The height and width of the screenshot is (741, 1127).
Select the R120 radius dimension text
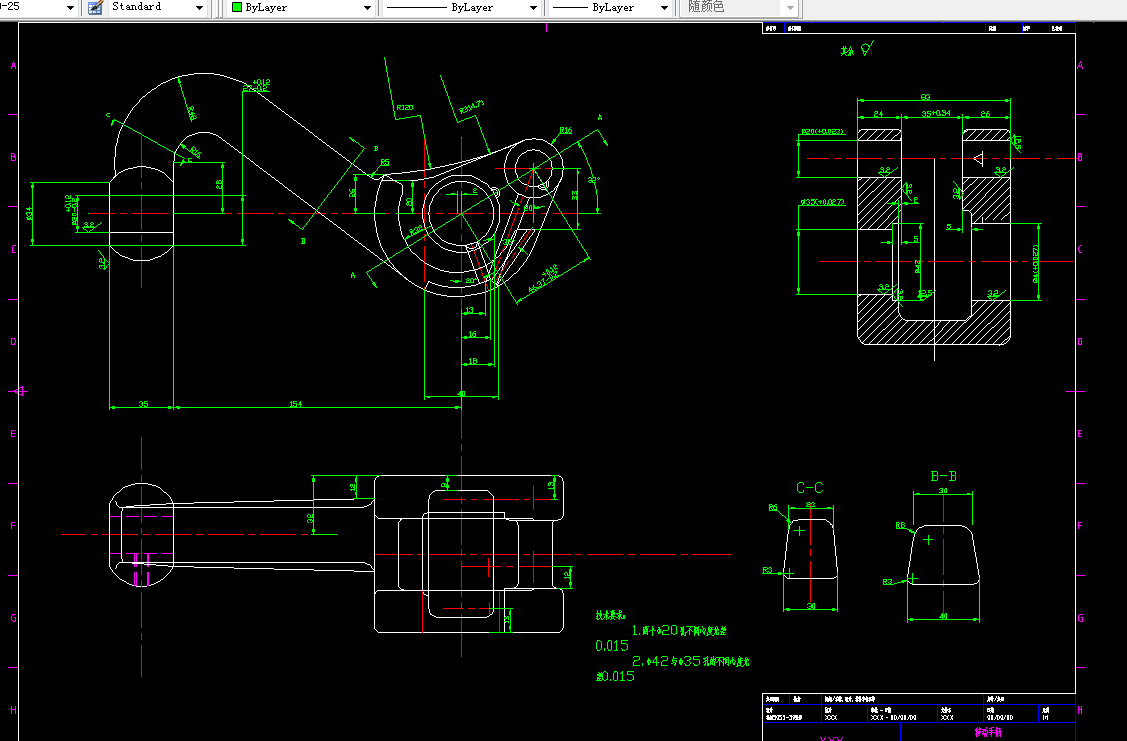(405, 108)
